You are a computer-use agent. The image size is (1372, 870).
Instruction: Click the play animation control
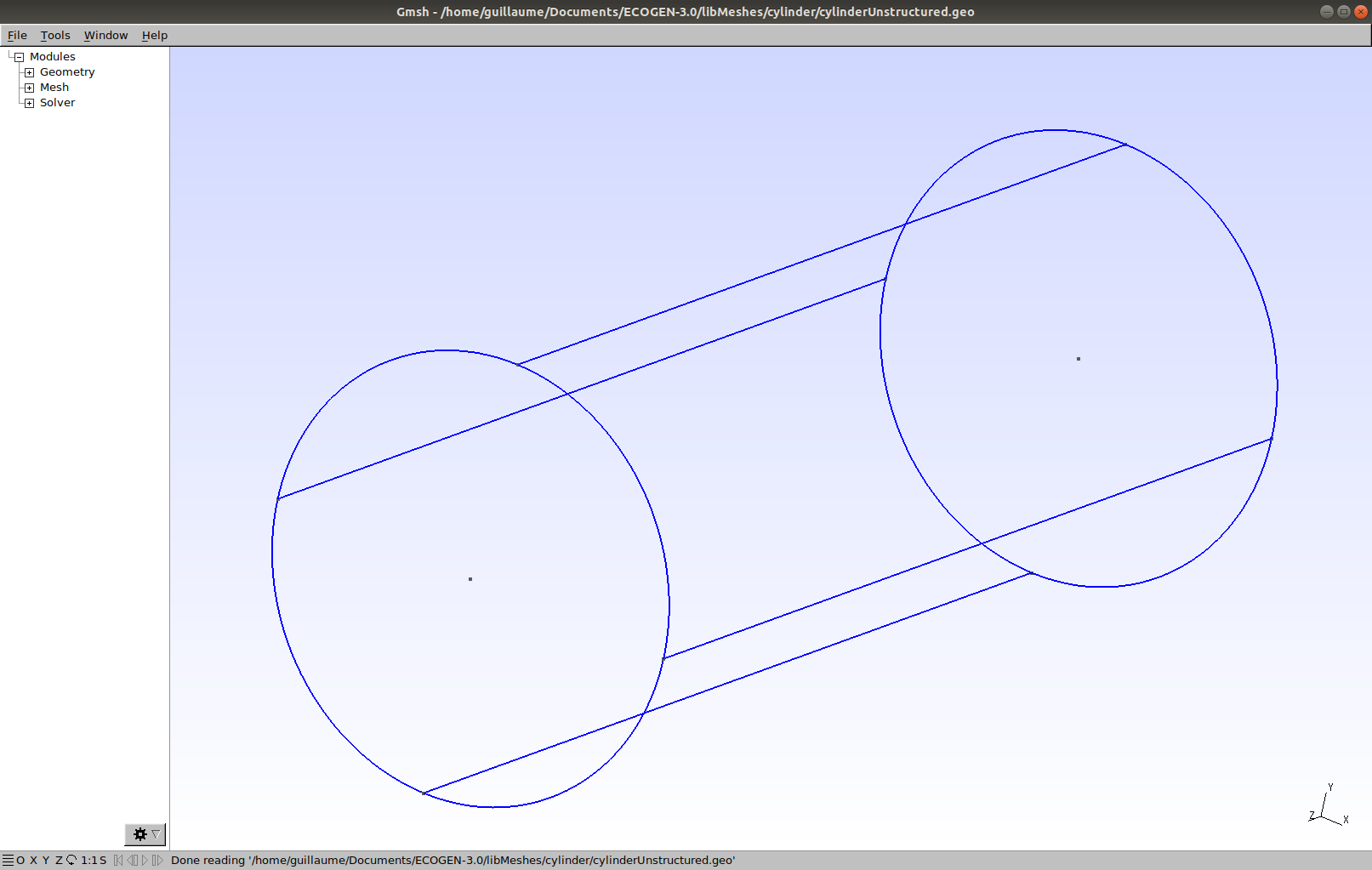point(145,860)
